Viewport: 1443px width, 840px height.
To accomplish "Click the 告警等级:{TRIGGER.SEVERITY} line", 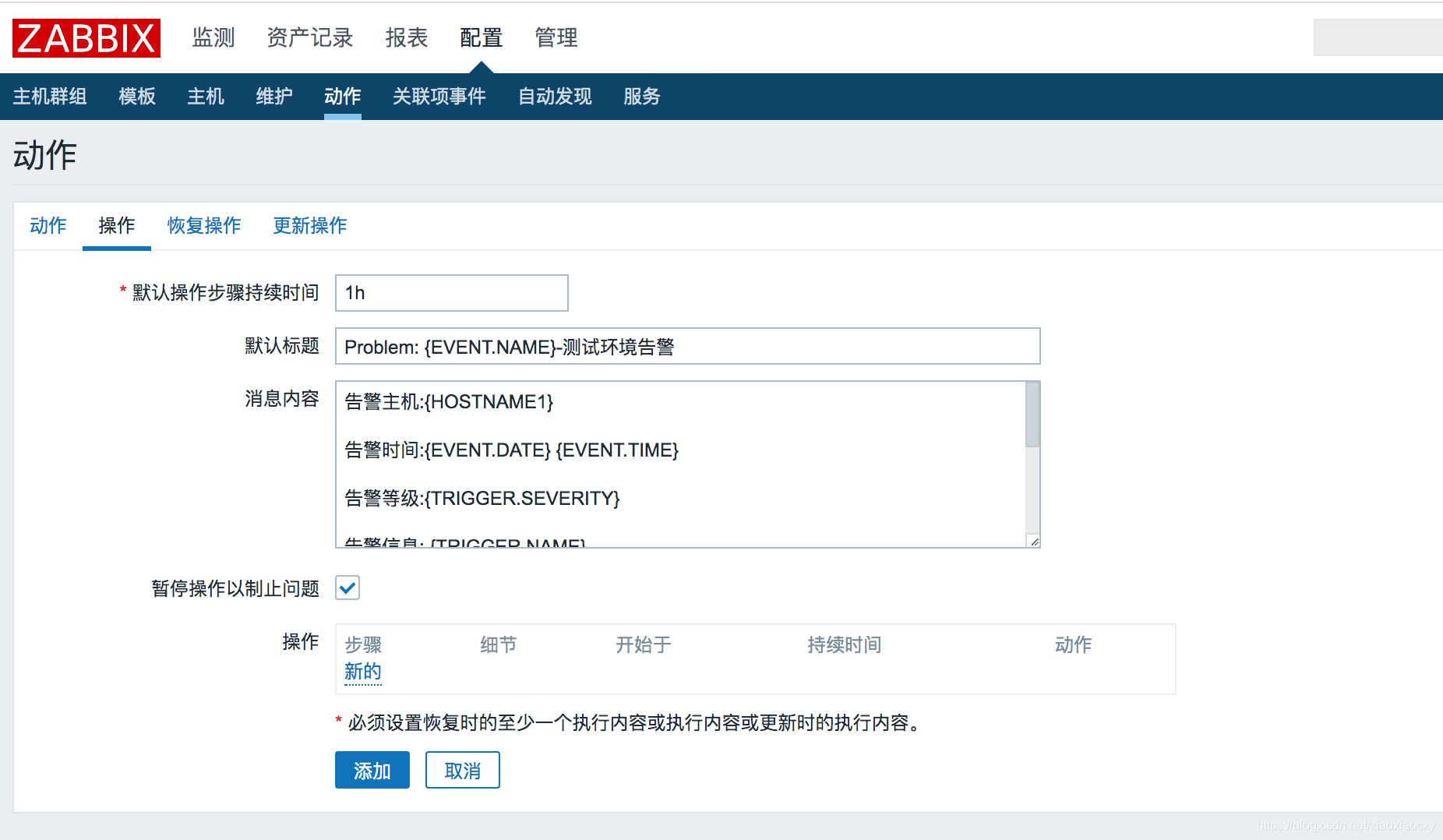I will click(x=482, y=499).
